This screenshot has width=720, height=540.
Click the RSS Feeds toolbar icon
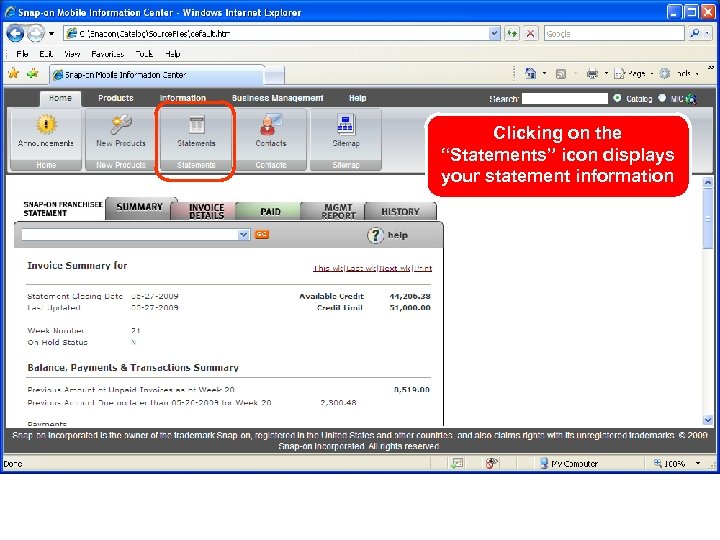561,73
